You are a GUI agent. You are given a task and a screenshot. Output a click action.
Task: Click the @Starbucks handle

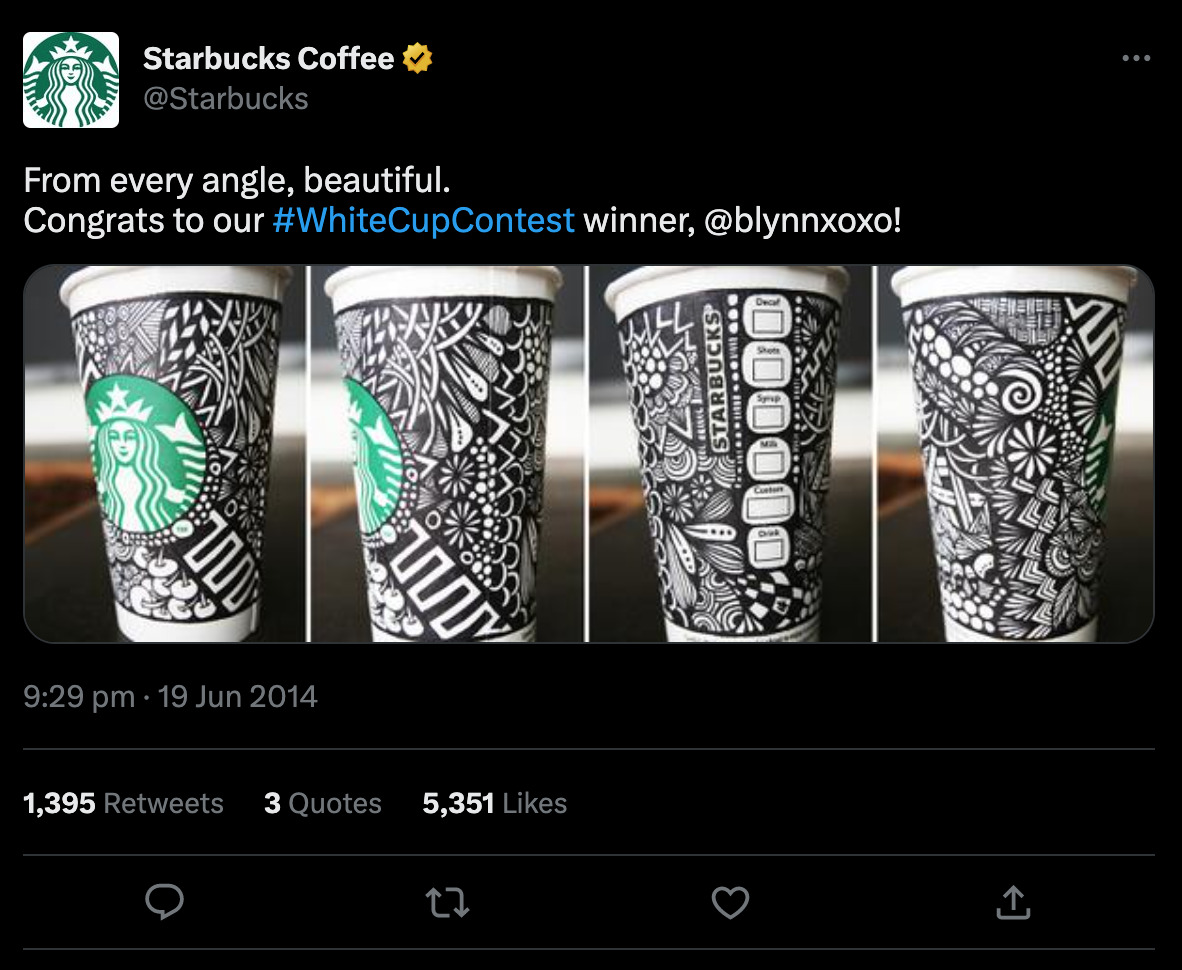[x=225, y=98]
